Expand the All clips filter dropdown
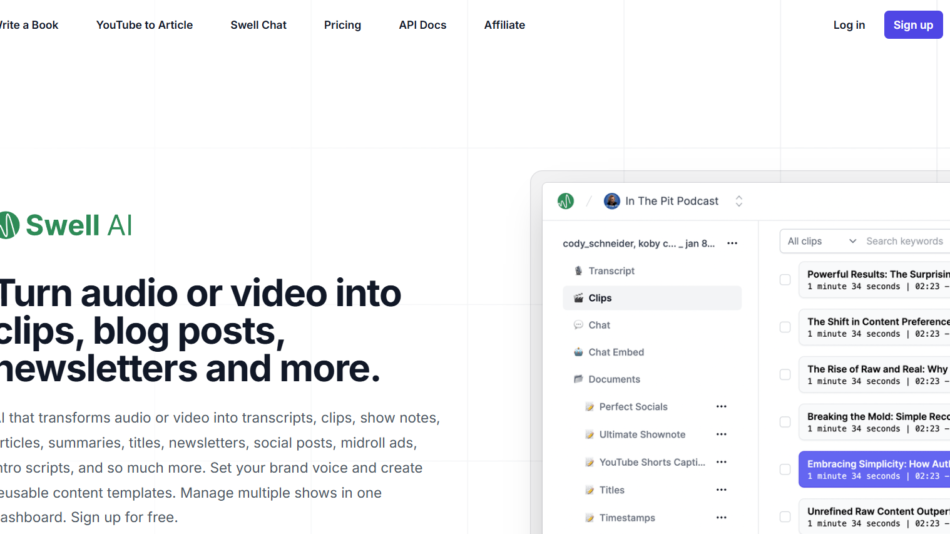 pyautogui.click(x=820, y=241)
